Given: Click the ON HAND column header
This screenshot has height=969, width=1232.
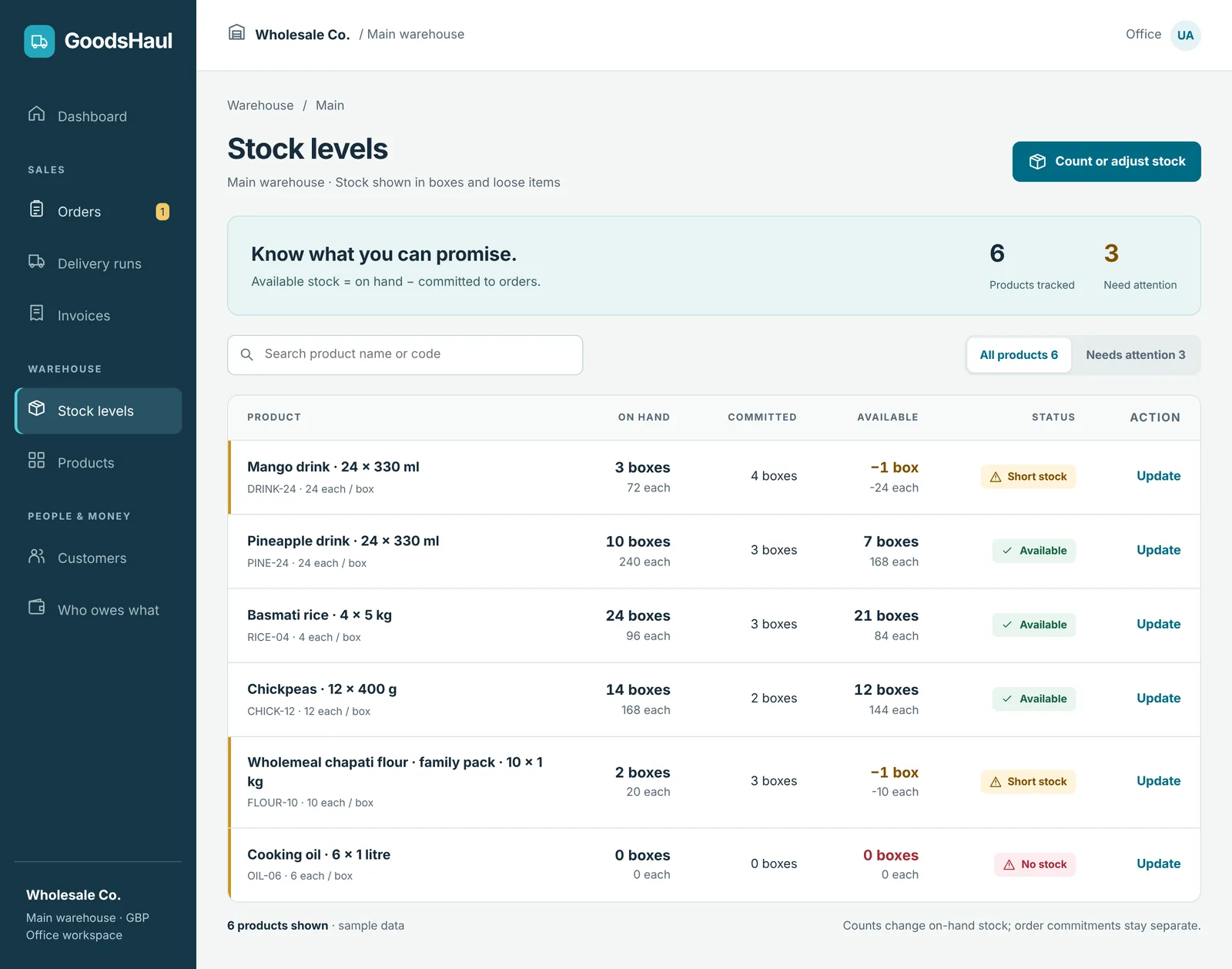Looking at the screenshot, I should (644, 417).
